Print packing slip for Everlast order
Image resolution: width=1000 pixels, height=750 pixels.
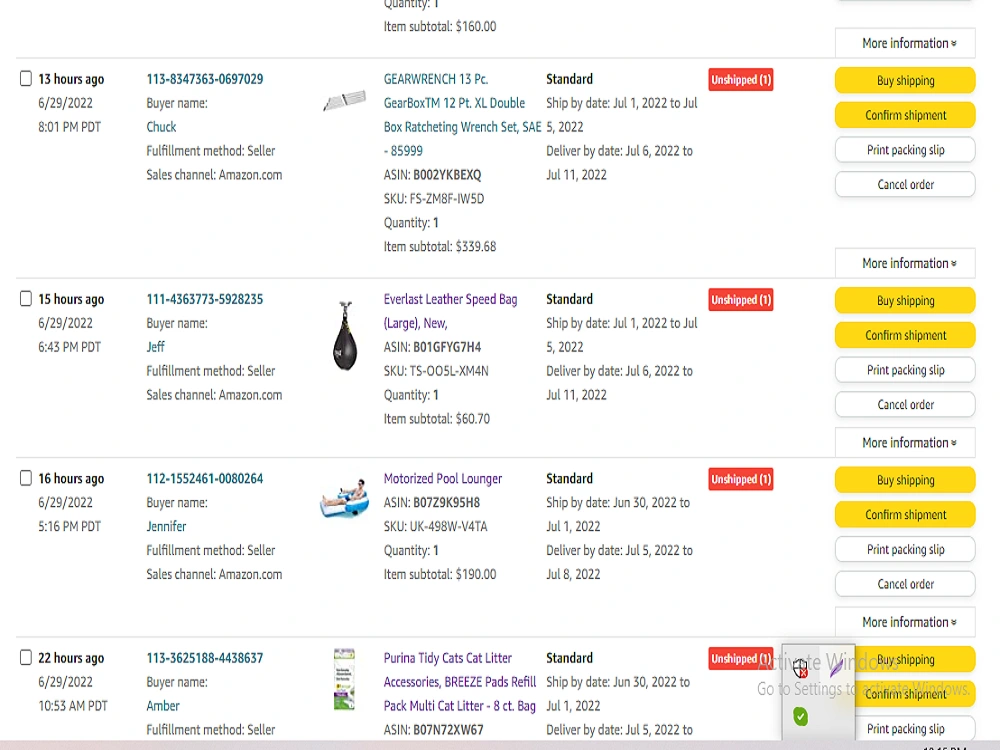point(905,370)
